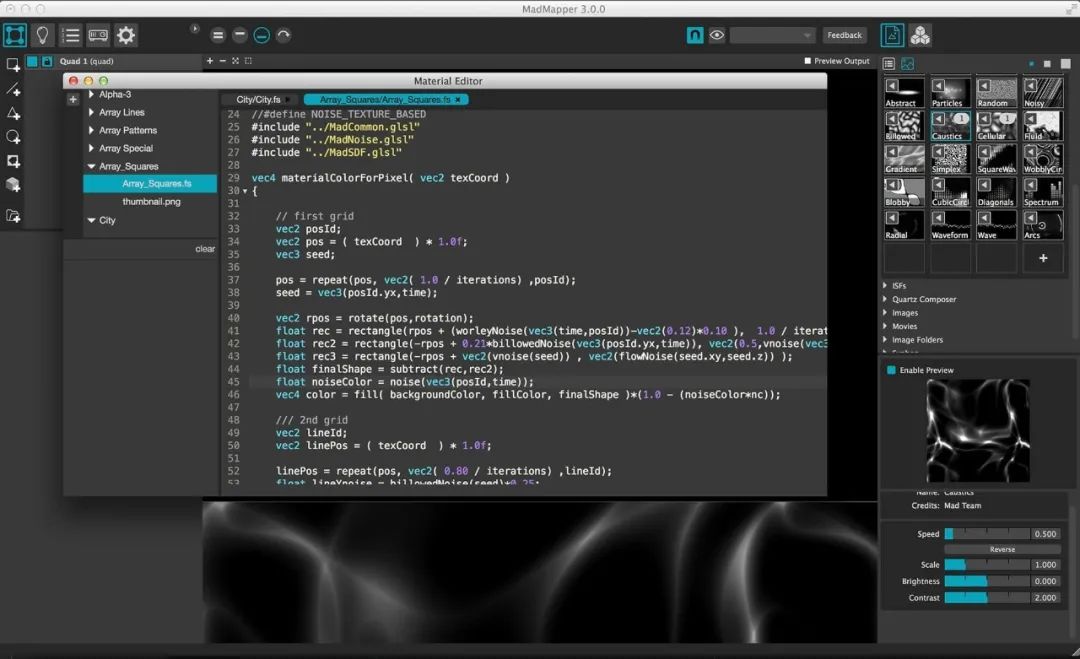Open the settings gear icon
Image resolution: width=1080 pixels, height=659 pixels.
click(x=125, y=34)
